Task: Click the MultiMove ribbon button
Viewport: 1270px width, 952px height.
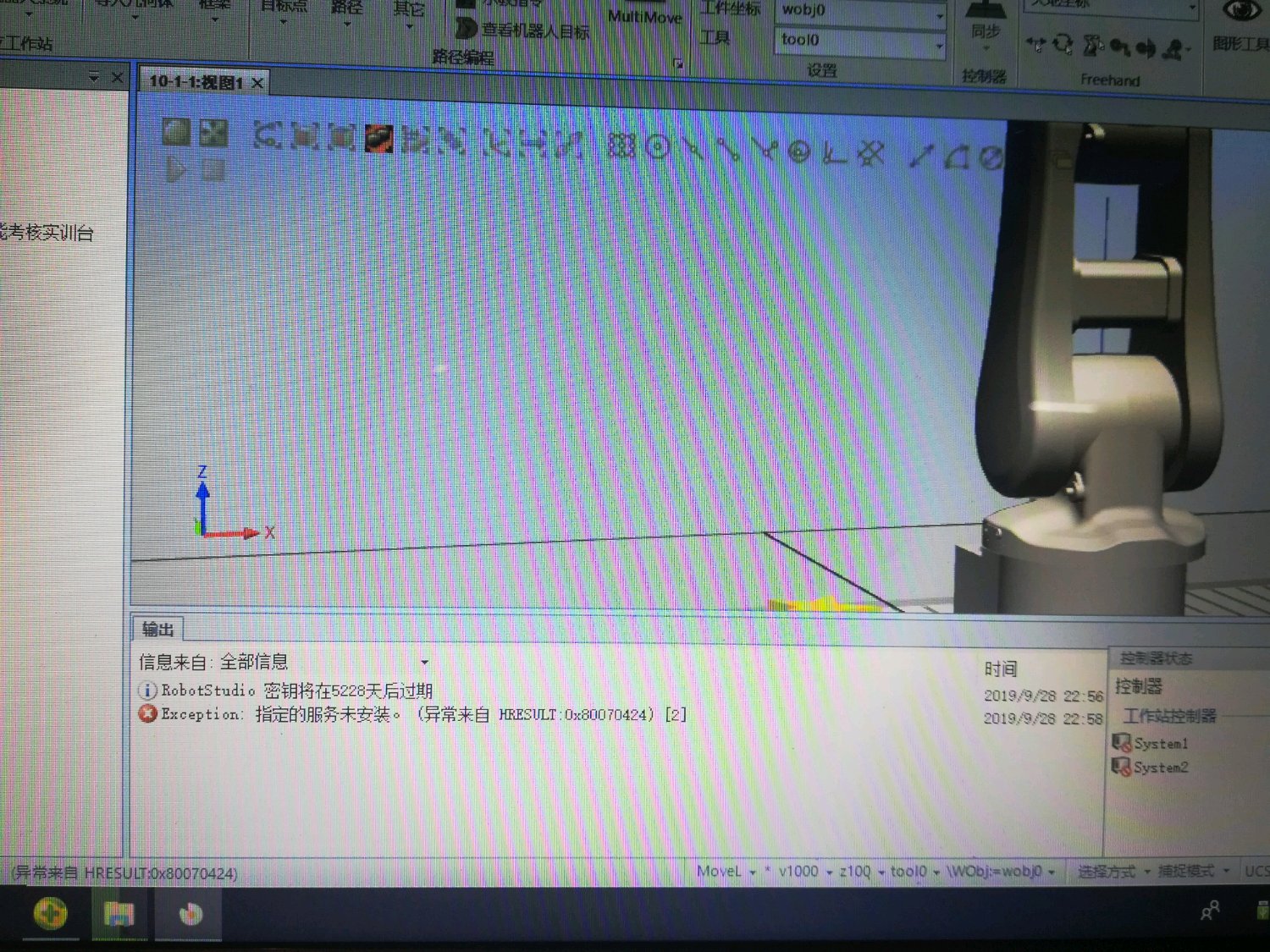Action: [x=644, y=17]
